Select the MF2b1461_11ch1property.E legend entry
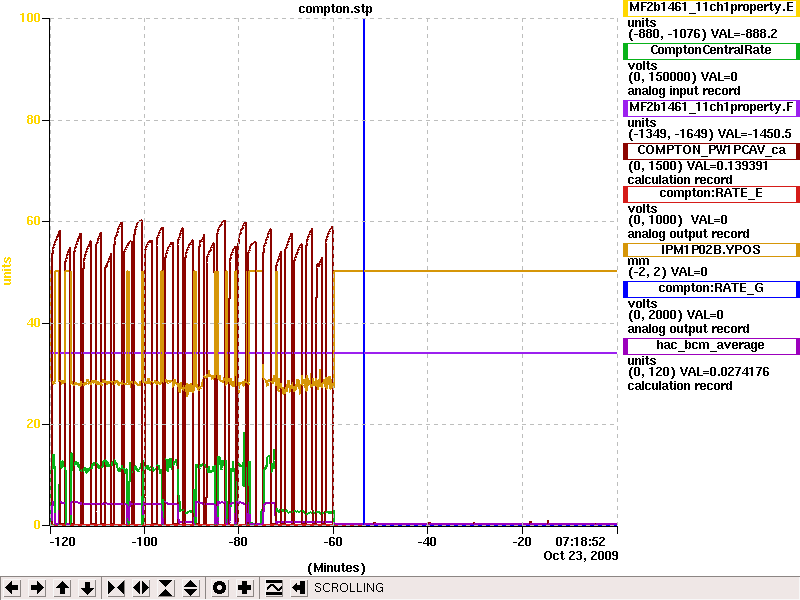The width and height of the screenshot is (800, 600). pyautogui.click(x=711, y=8)
